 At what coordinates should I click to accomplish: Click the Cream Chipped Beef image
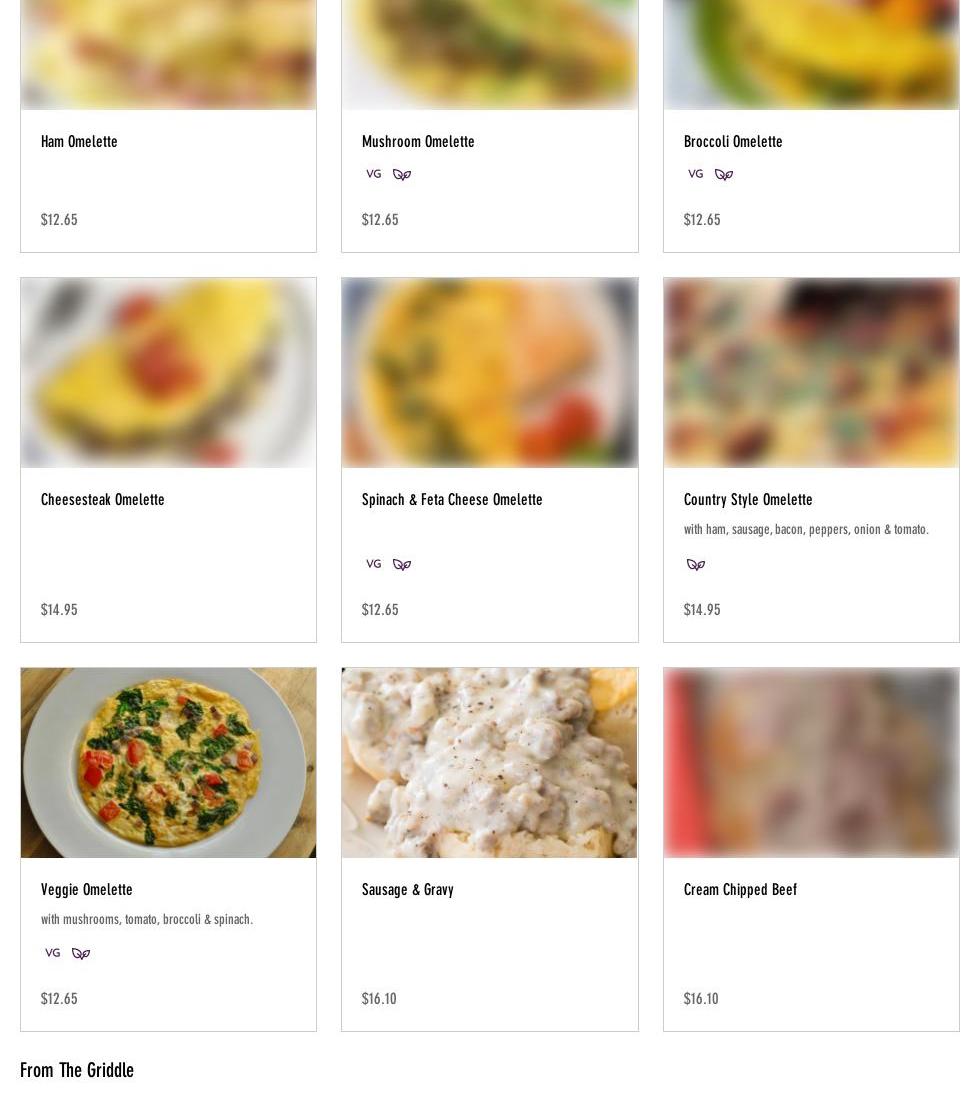(x=811, y=763)
